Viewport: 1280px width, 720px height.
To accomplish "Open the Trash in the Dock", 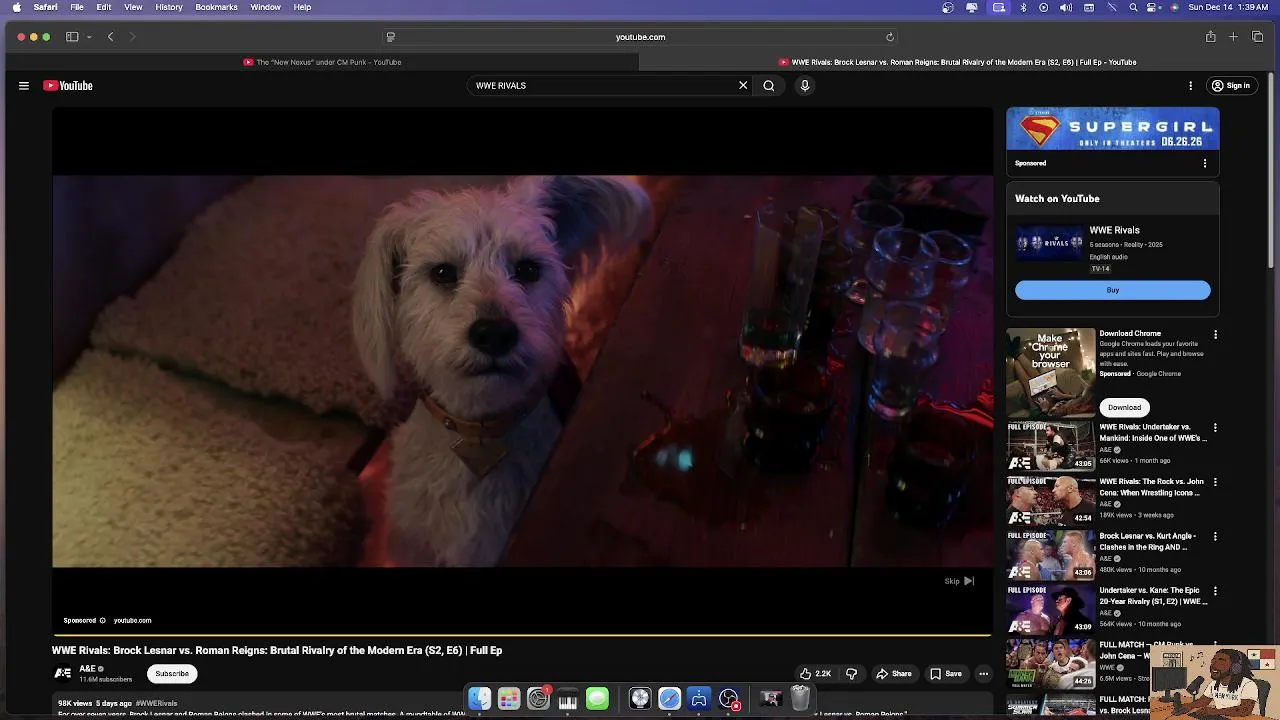I will 800,698.
